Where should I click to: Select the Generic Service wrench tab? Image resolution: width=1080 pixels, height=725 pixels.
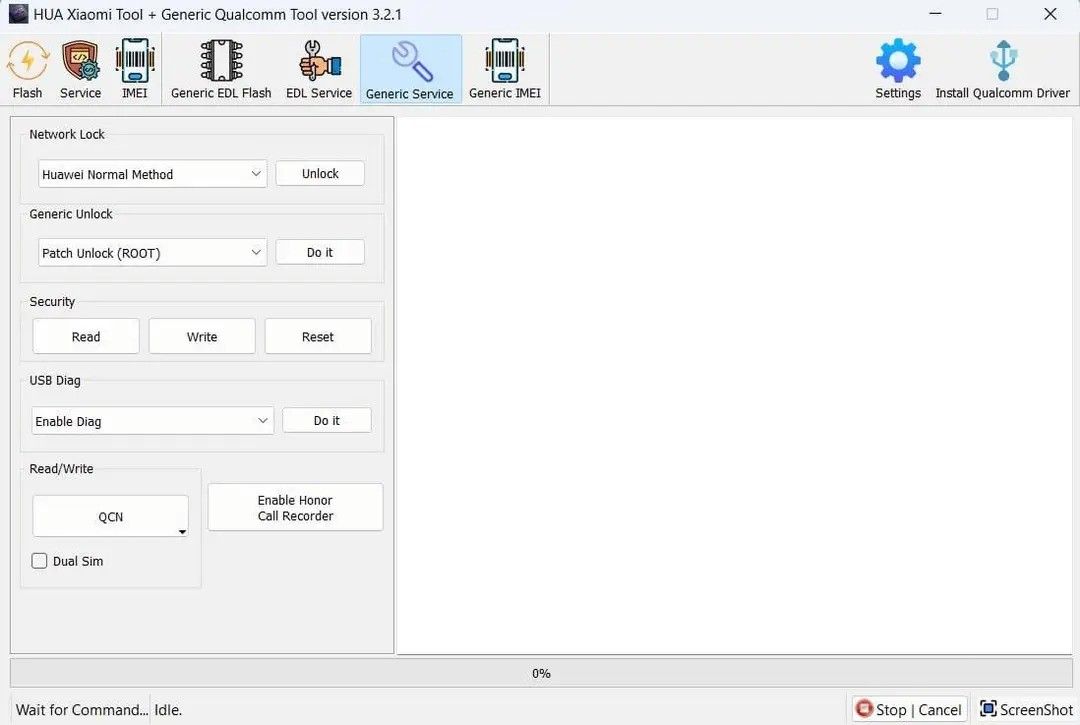coord(410,70)
